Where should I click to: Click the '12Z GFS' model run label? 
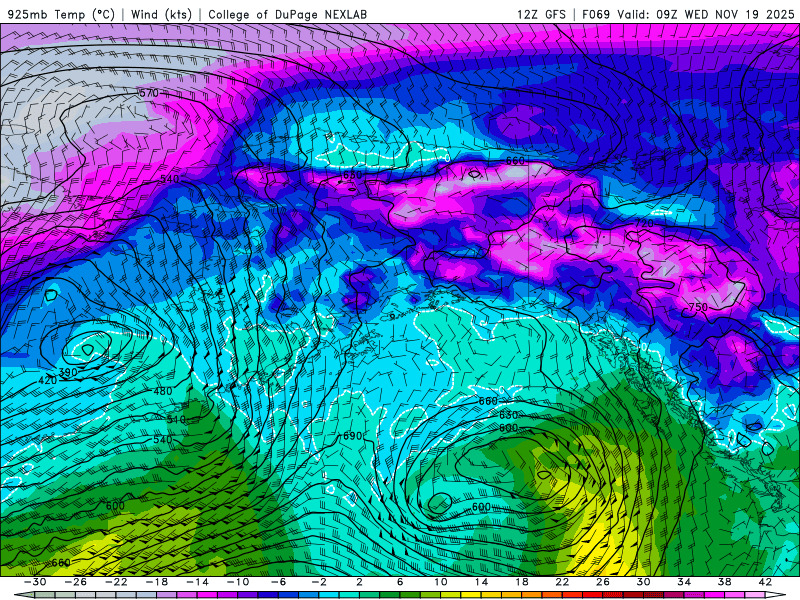(541, 14)
